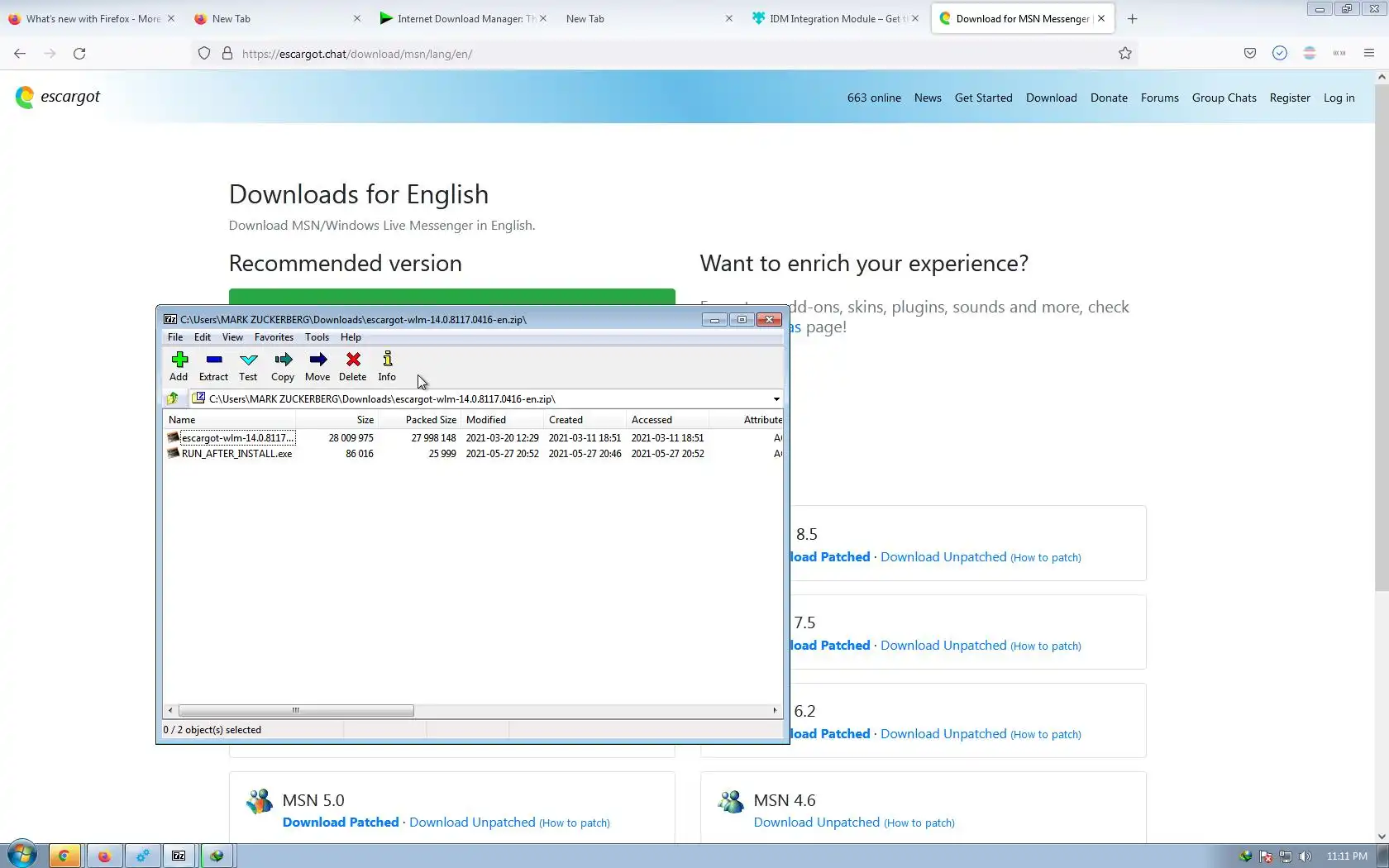The width and height of the screenshot is (1389, 868).
Task: Open the Action Center flag in tray
Action: click(1266, 856)
